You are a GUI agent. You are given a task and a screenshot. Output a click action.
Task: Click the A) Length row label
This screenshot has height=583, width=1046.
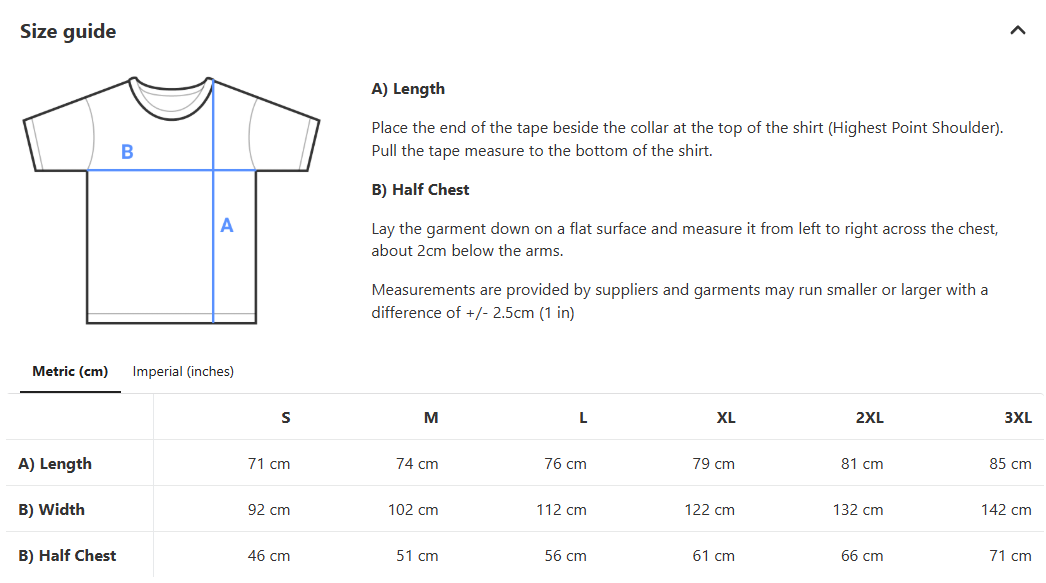55,464
